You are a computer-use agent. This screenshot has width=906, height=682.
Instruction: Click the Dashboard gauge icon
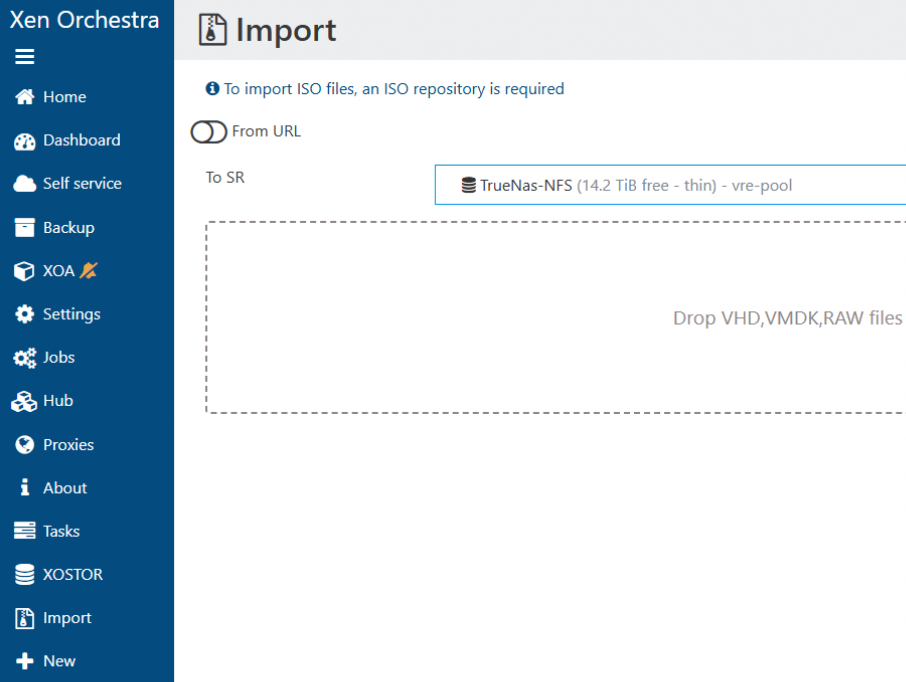[24, 141]
